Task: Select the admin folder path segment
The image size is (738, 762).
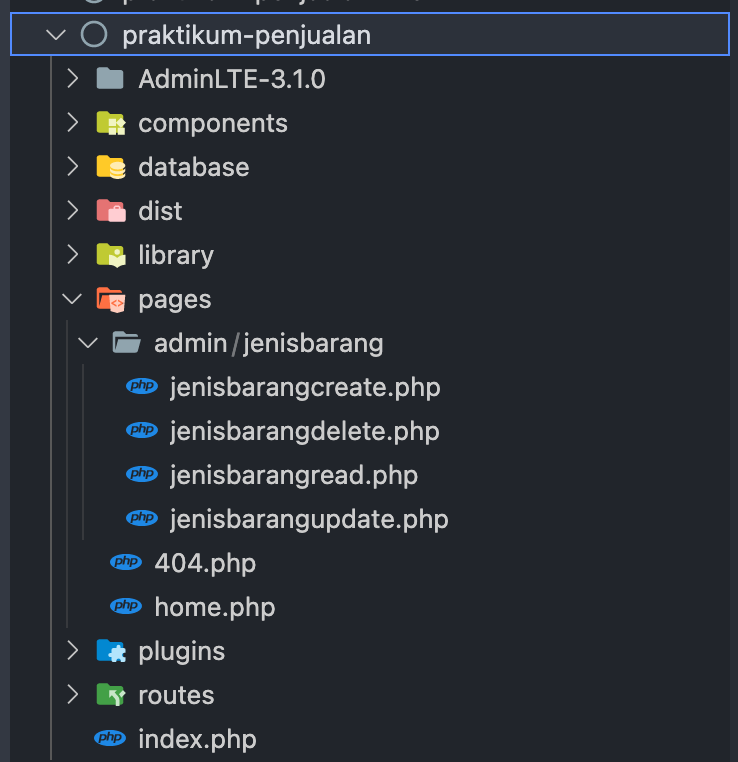Action: [190, 343]
